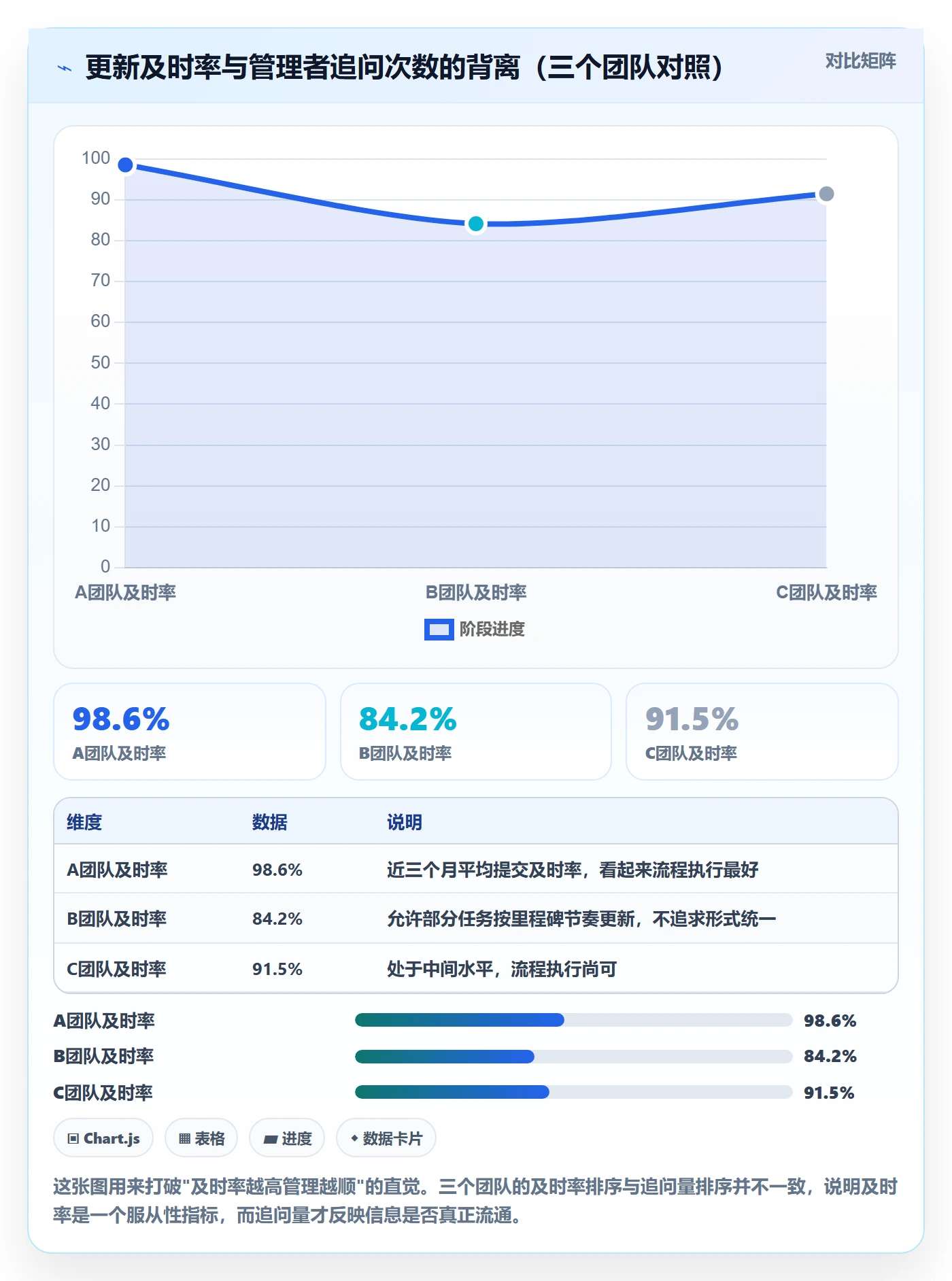The width and height of the screenshot is (952, 1281).
Task: Click the 98.6% value beside progress bar
Action: click(830, 1021)
